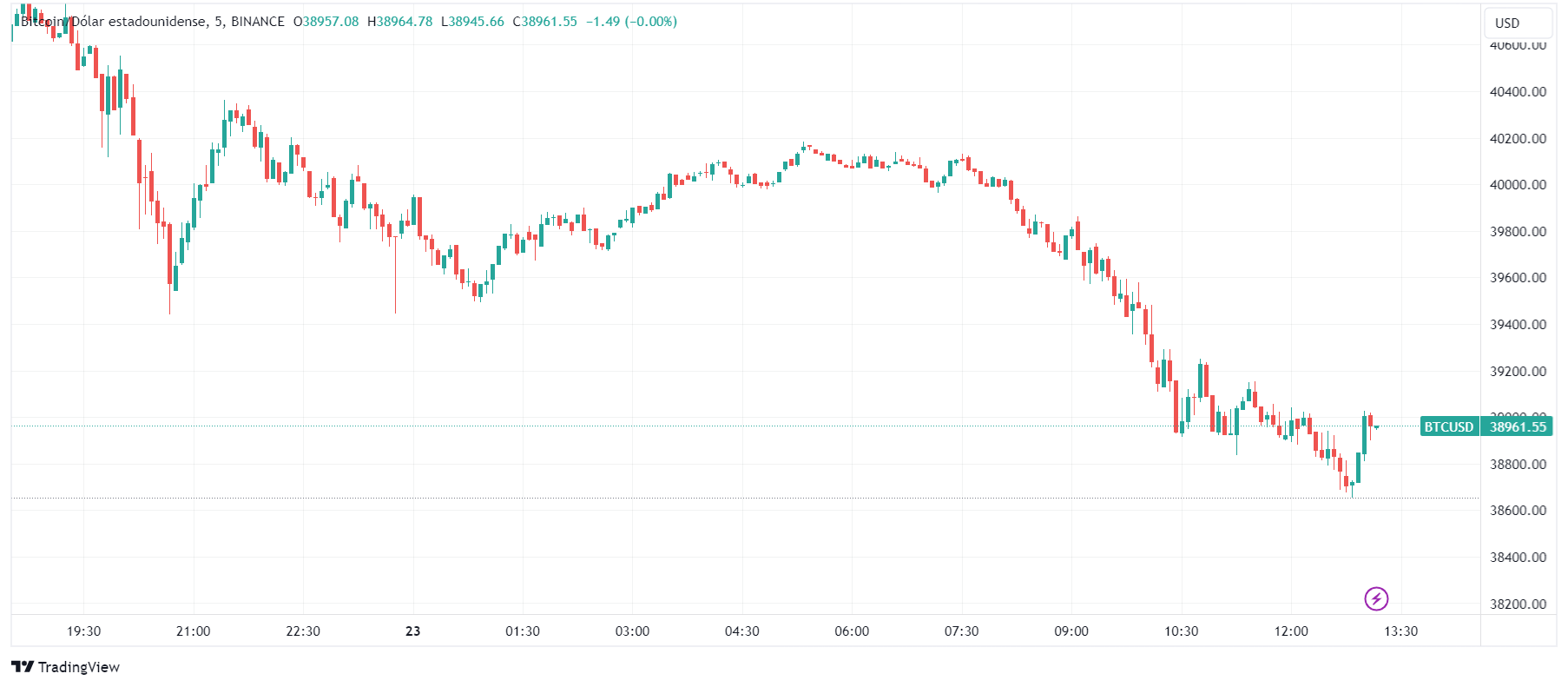Click the purple lightning bolt icon
The width and height of the screenshot is (1568, 687).
1376,598
